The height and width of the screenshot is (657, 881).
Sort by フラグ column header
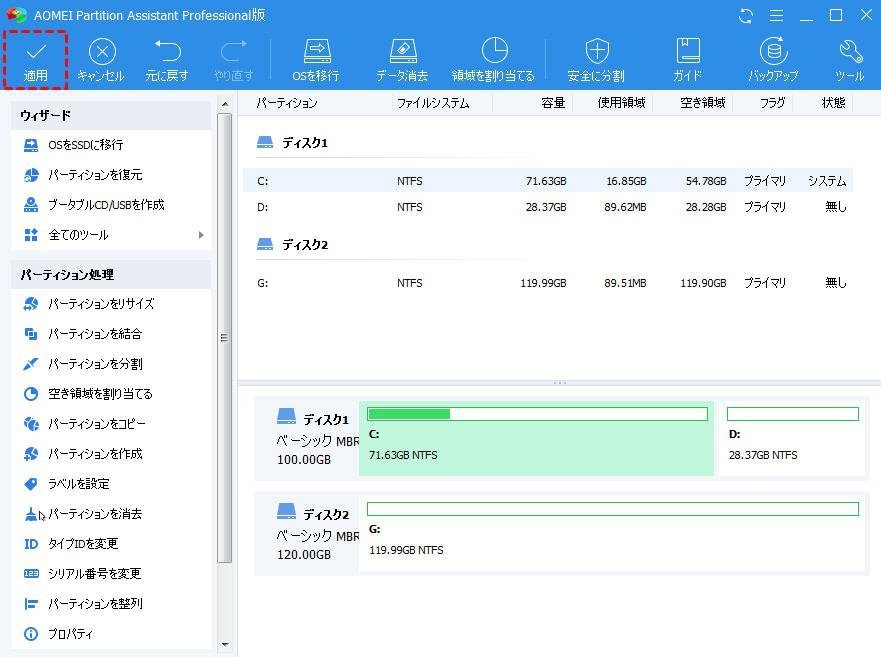click(773, 103)
